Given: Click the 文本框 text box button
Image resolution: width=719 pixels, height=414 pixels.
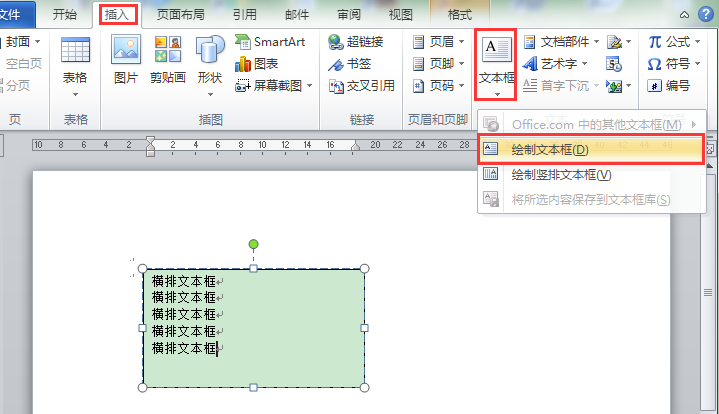Looking at the screenshot, I should (496, 64).
